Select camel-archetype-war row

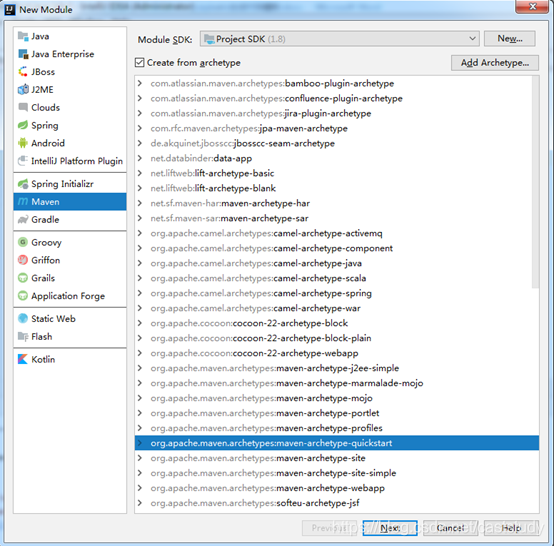coord(337,308)
